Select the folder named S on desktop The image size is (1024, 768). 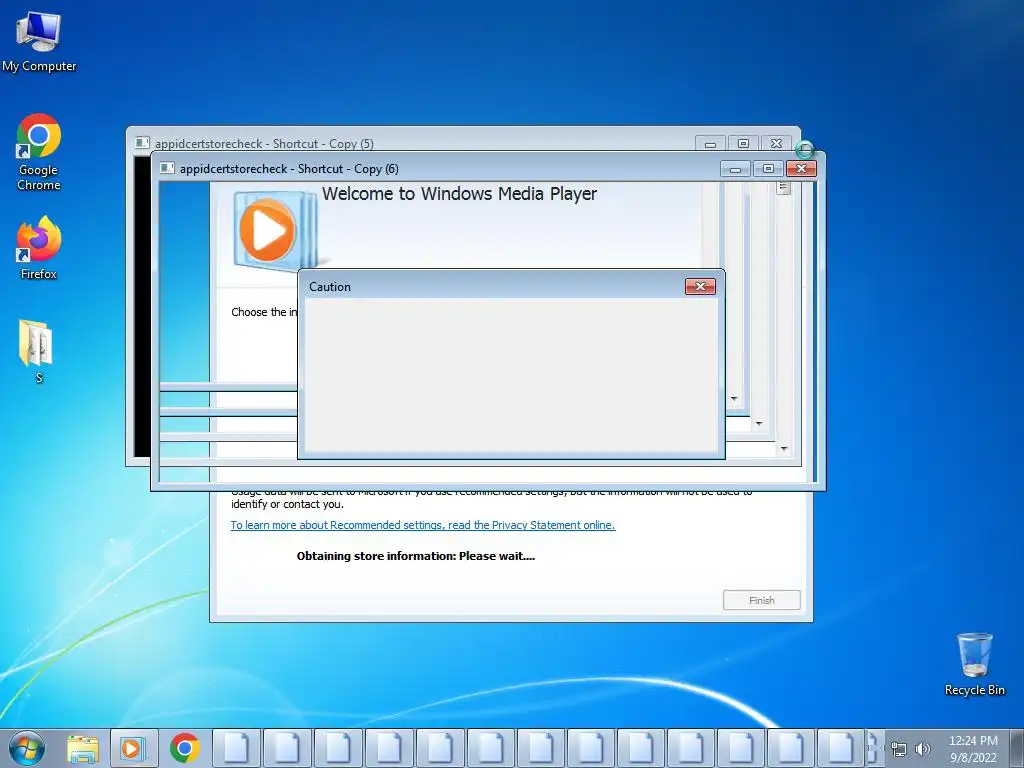(37, 351)
